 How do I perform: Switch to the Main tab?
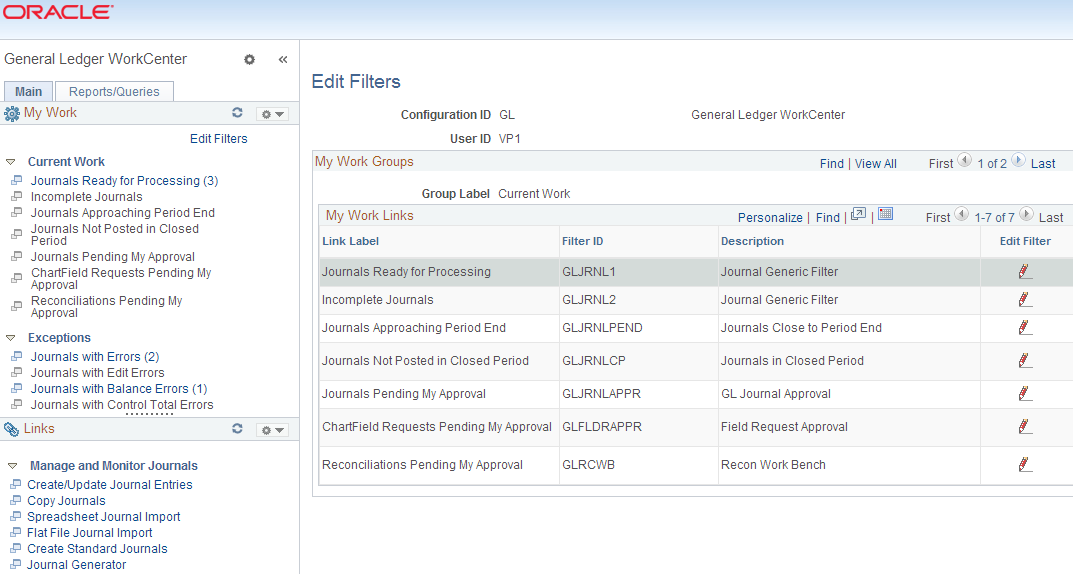[x=28, y=92]
